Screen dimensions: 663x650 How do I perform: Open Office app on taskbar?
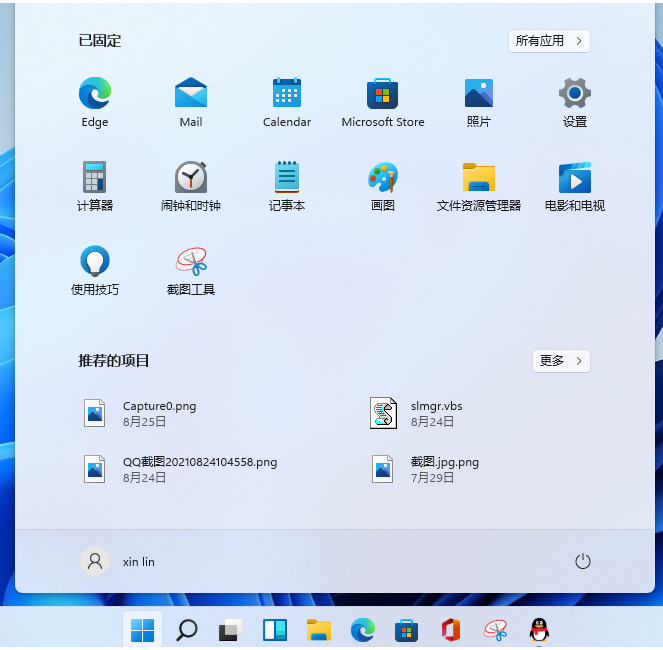pyautogui.click(x=450, y=630)
